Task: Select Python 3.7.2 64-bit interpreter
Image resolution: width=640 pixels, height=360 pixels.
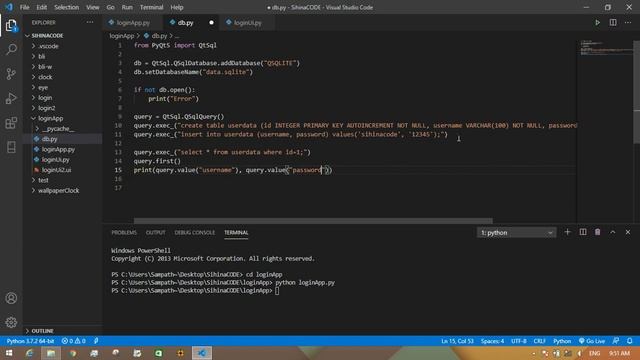Action: coord(30,341)
